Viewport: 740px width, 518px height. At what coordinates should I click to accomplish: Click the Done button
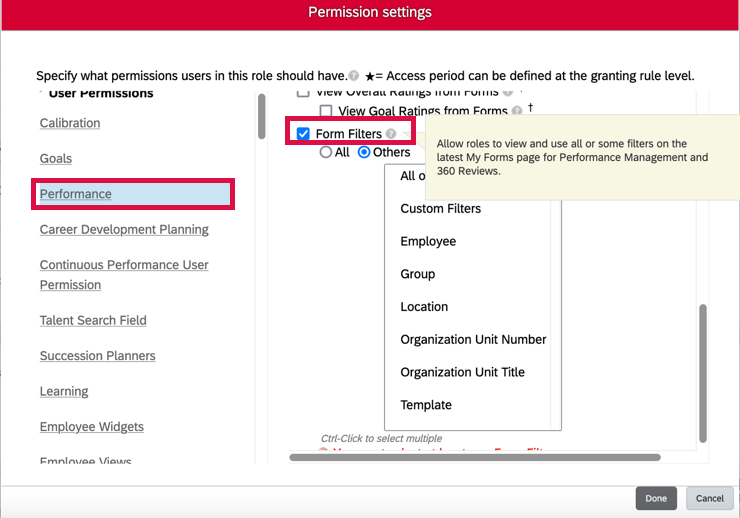[x=656, y=498]
